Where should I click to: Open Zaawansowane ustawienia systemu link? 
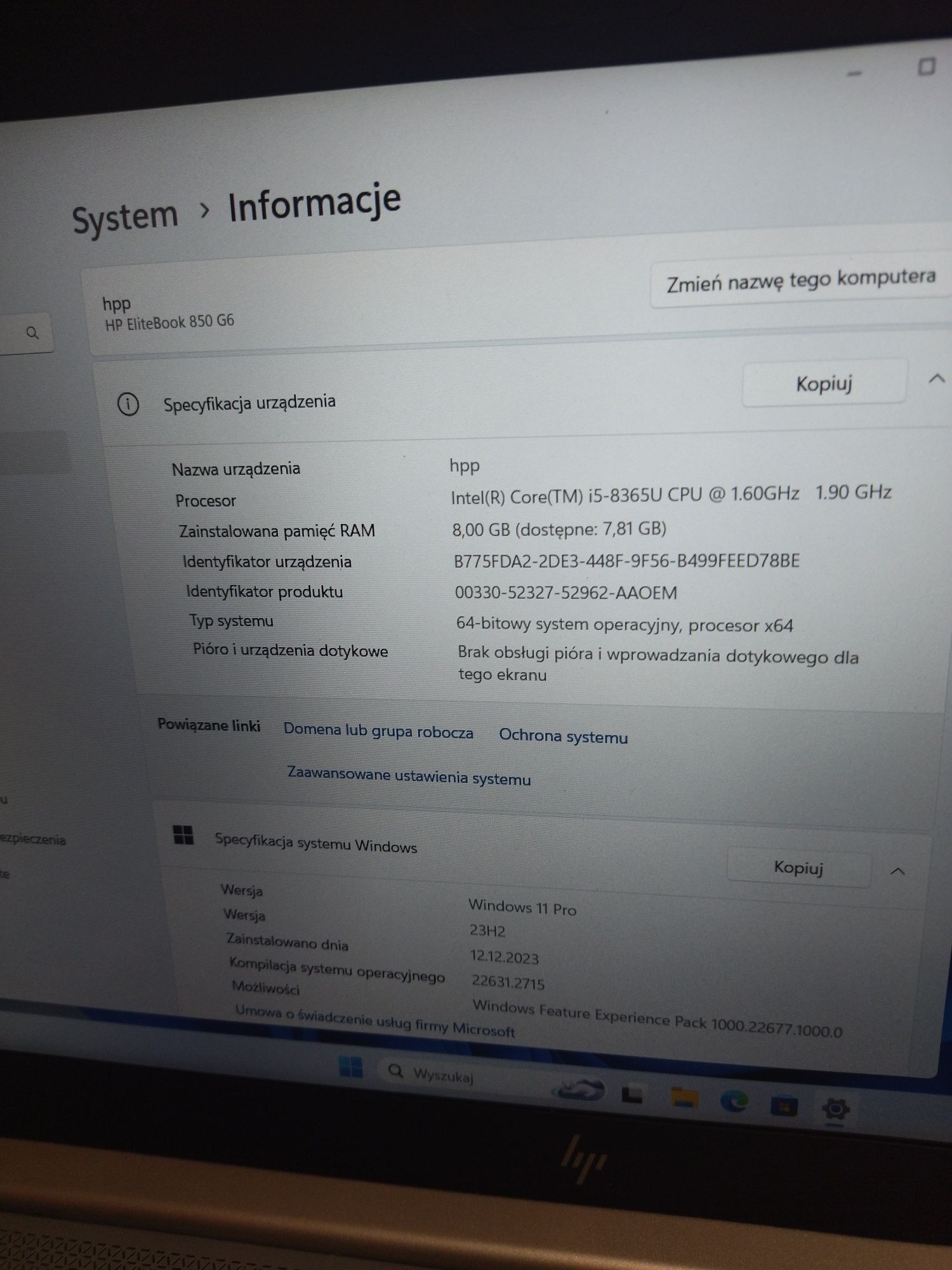tap(409, 776)
